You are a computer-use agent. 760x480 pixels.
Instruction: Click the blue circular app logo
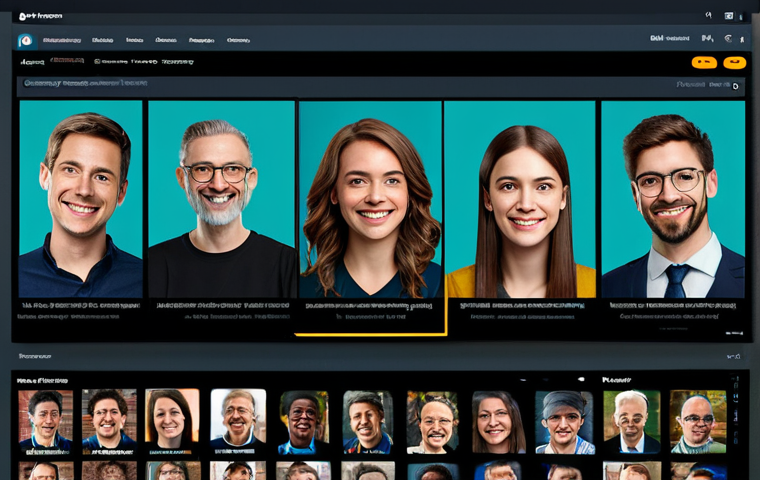tap(25, 40)
